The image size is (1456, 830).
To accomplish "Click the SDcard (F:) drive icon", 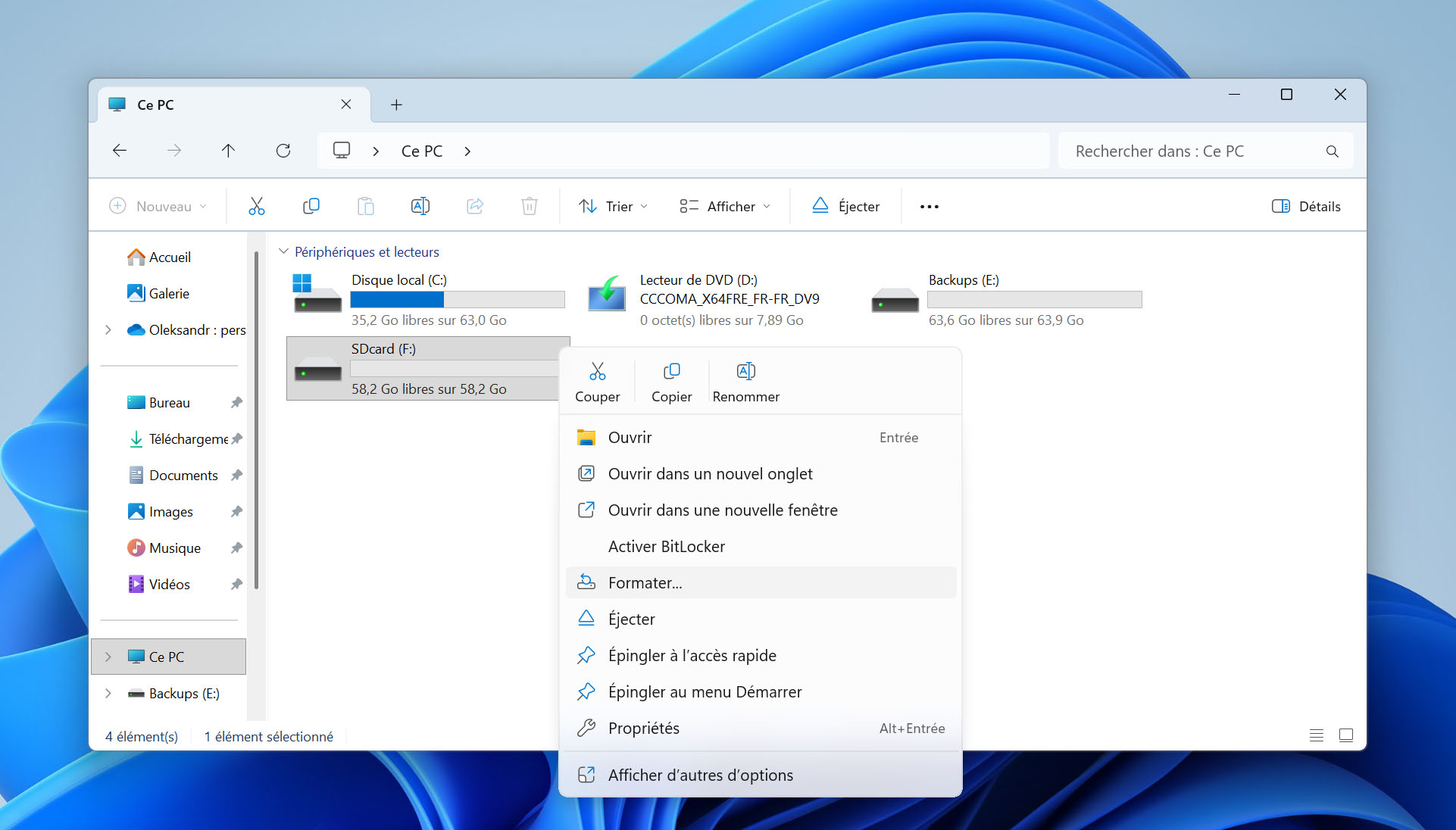I will coord(318,370).
